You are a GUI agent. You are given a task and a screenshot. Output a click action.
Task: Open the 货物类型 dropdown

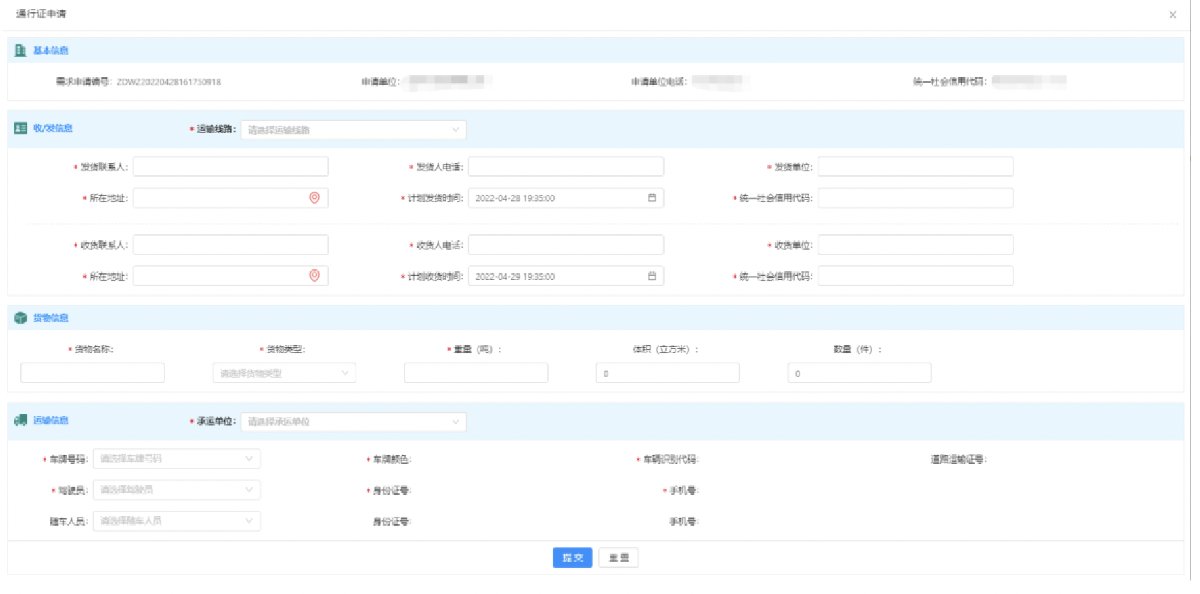click(284, 373)
